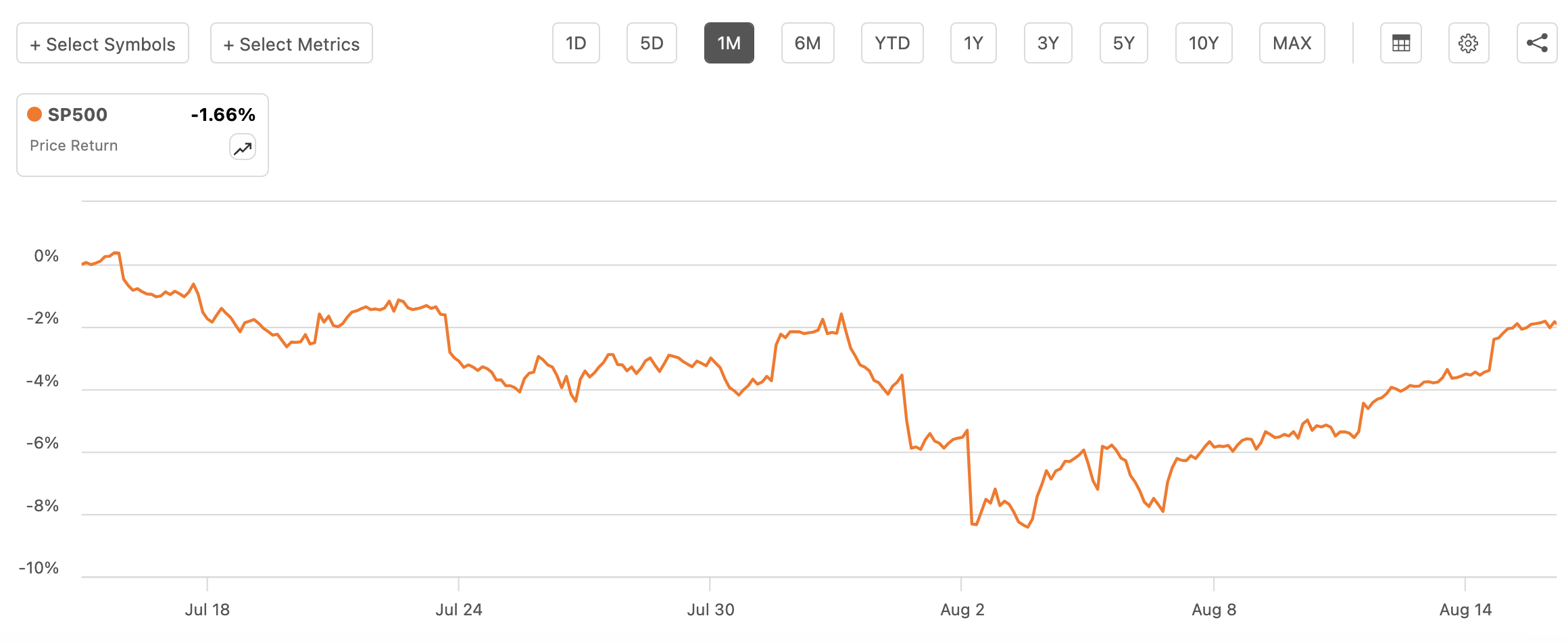
Task: Open the data table view icon
Action: point(1400,43)
